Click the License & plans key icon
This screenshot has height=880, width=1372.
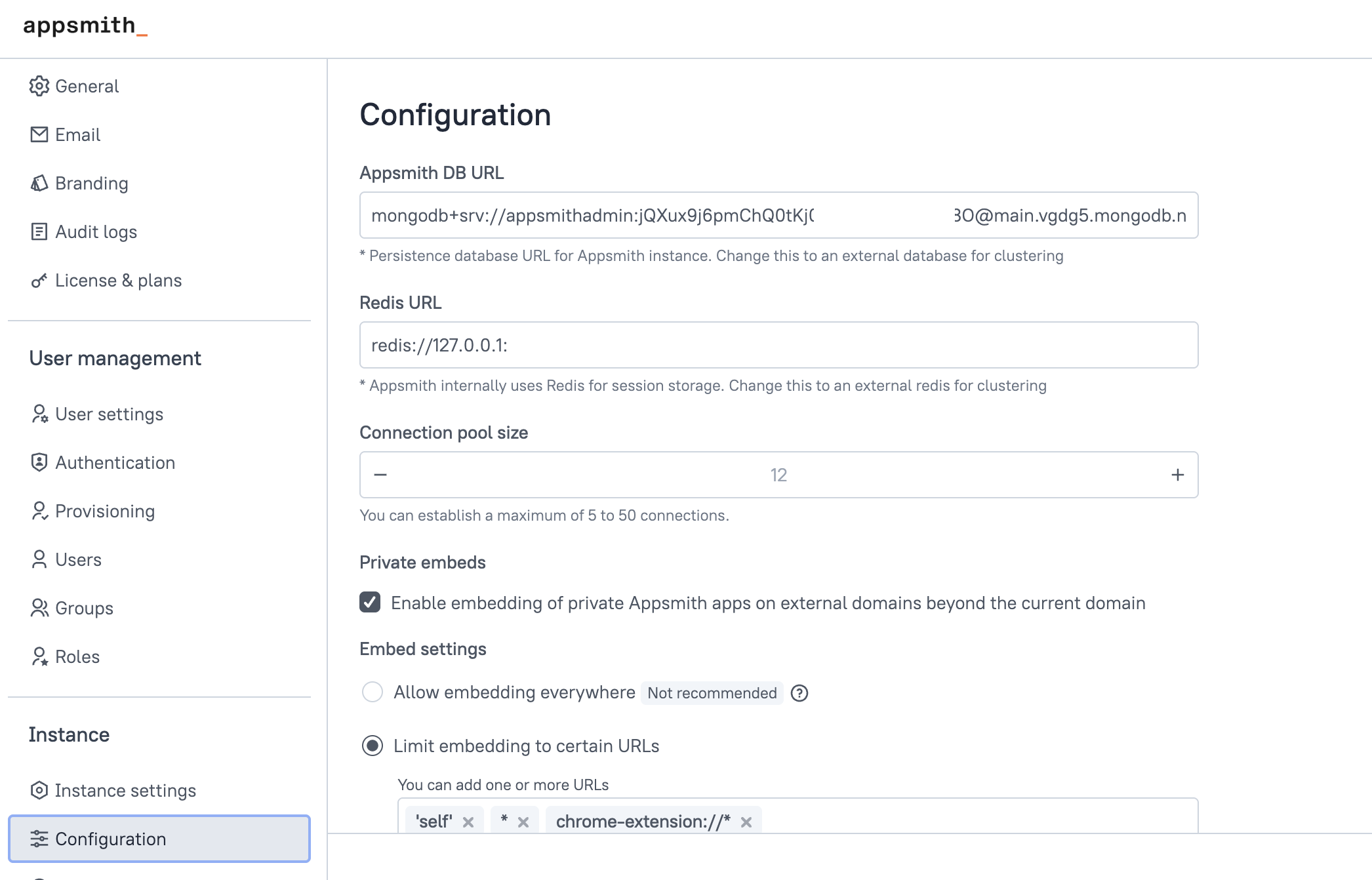tap(39, 281)
